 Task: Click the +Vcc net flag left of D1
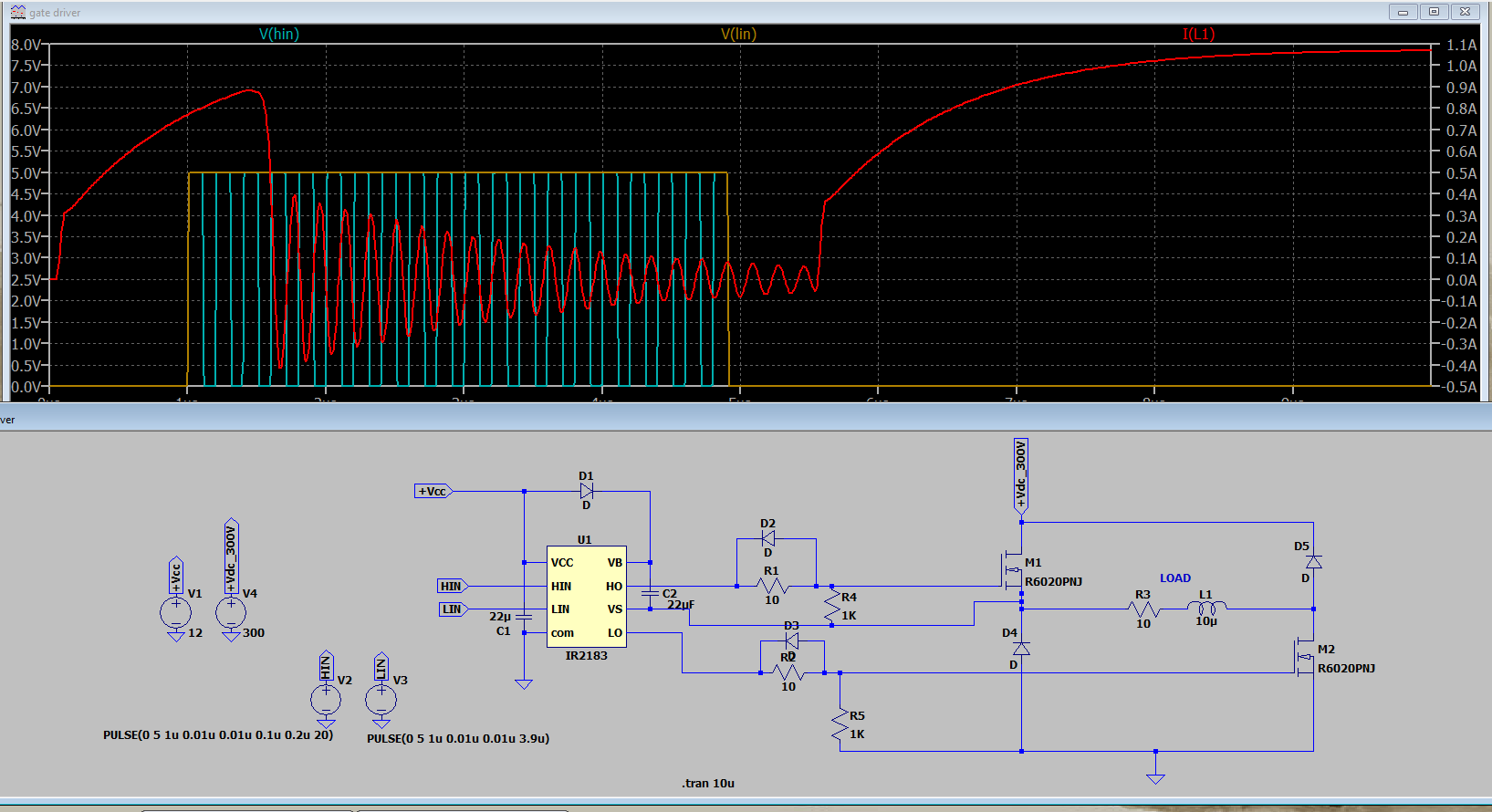pos(433,491)
